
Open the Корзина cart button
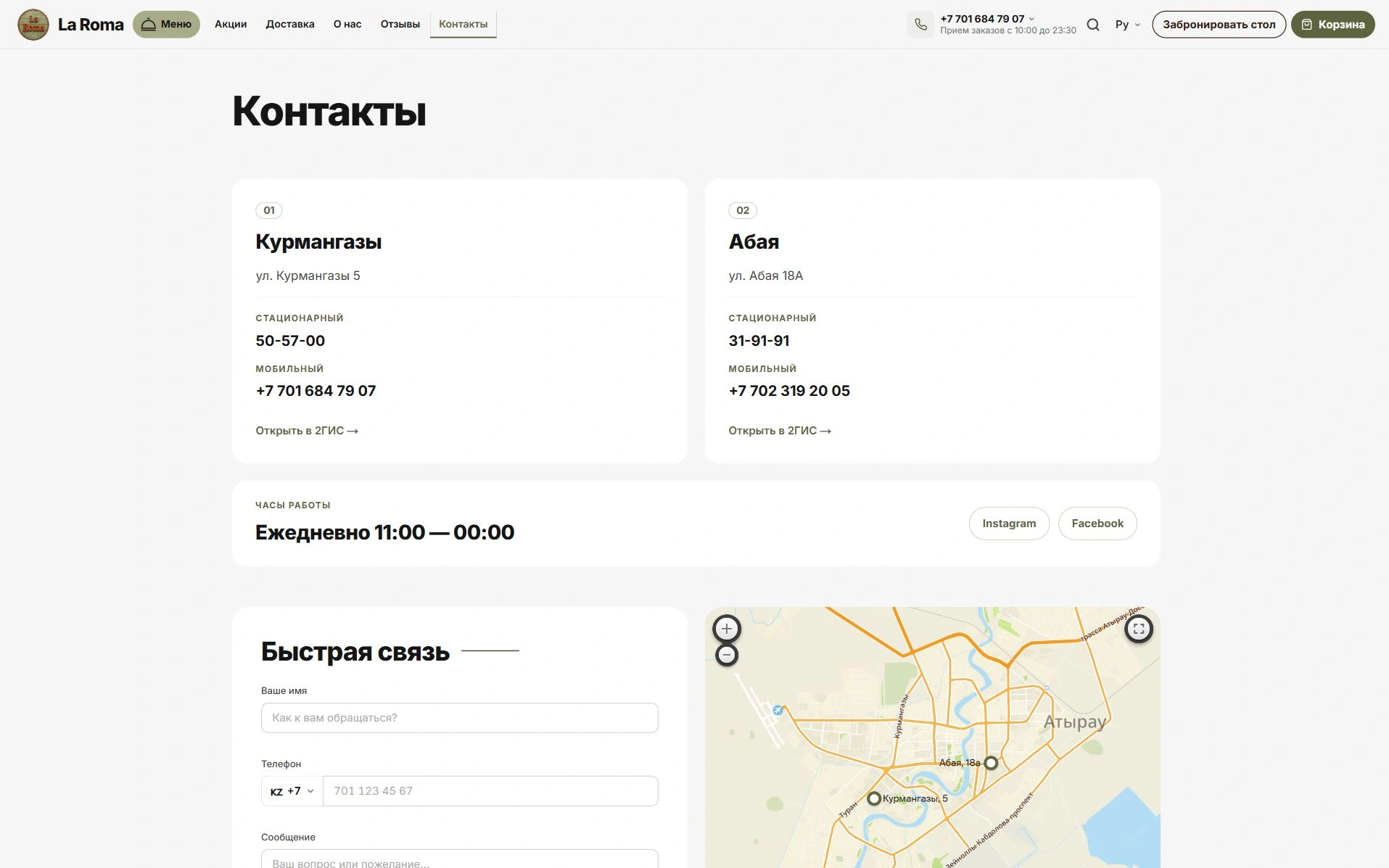(1333, 25)
